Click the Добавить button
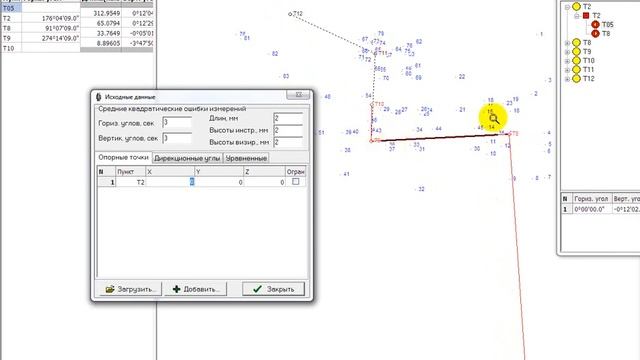 coord(196,289)
